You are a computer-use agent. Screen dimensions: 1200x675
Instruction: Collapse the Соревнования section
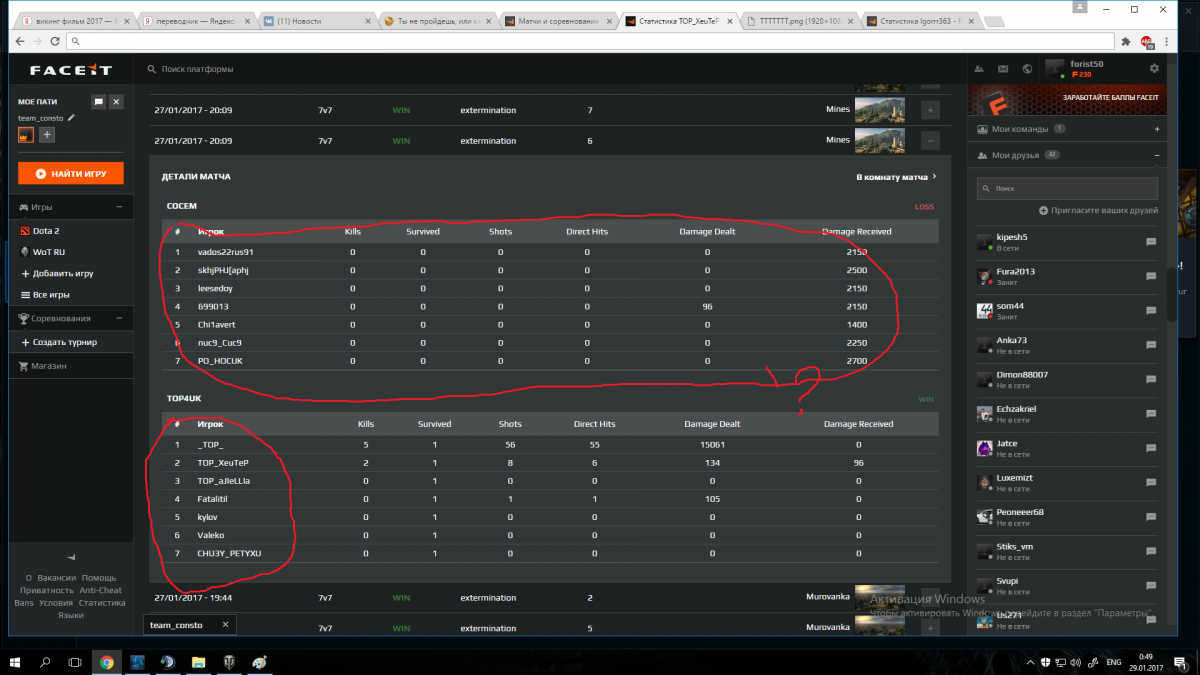tap(119, 318)
